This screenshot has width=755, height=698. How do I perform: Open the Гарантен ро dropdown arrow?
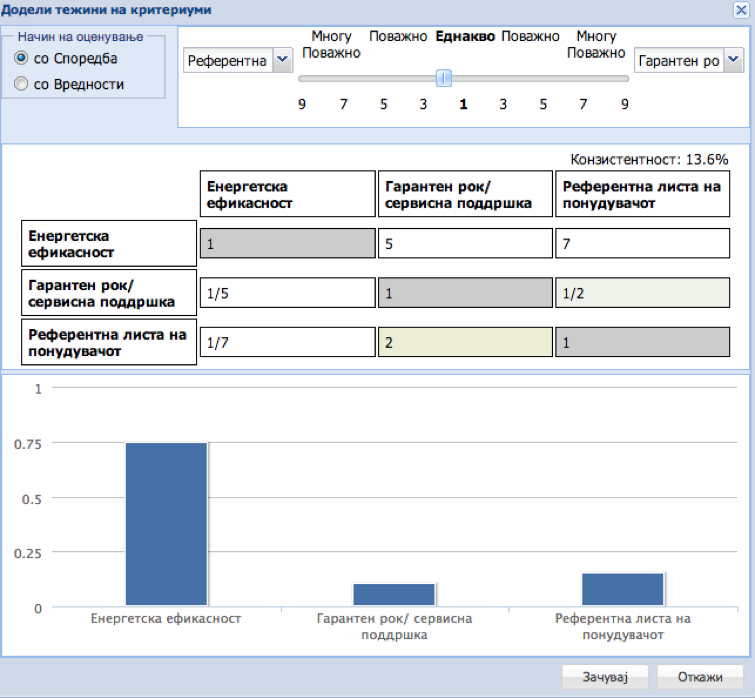pos(733,60)
